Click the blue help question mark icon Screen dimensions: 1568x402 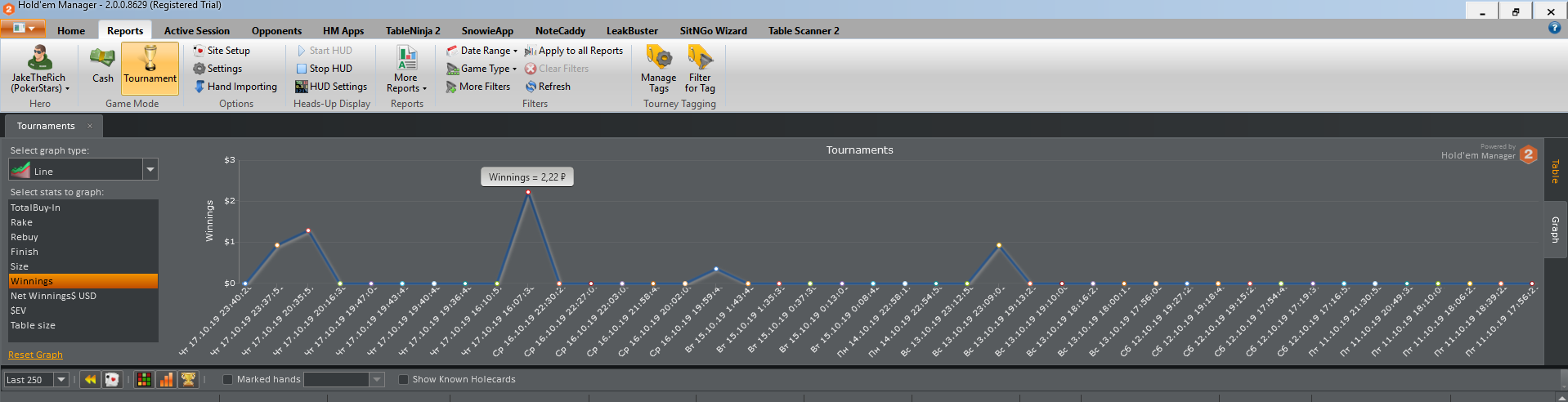(1555, 28)
